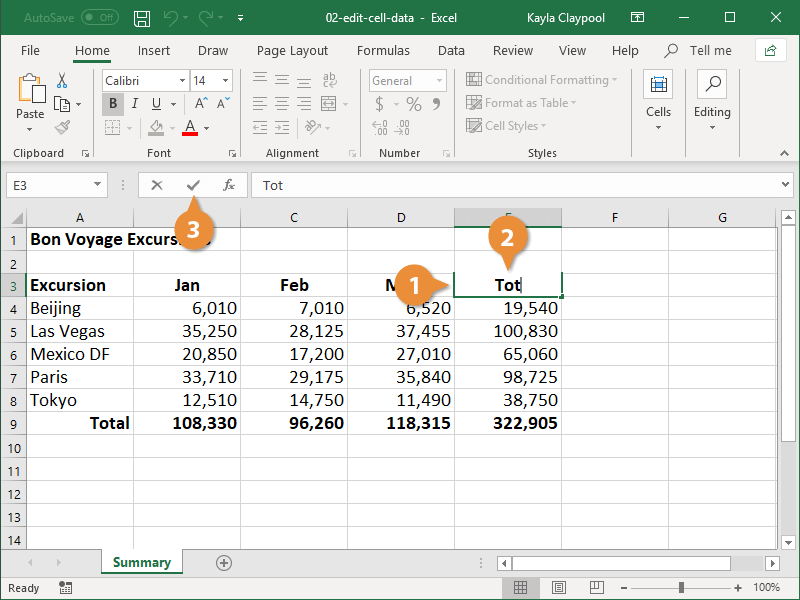This screenshot has width=800, height=600.
Task: Expand the Paste options arrow
Action: (x=30, y=130)
